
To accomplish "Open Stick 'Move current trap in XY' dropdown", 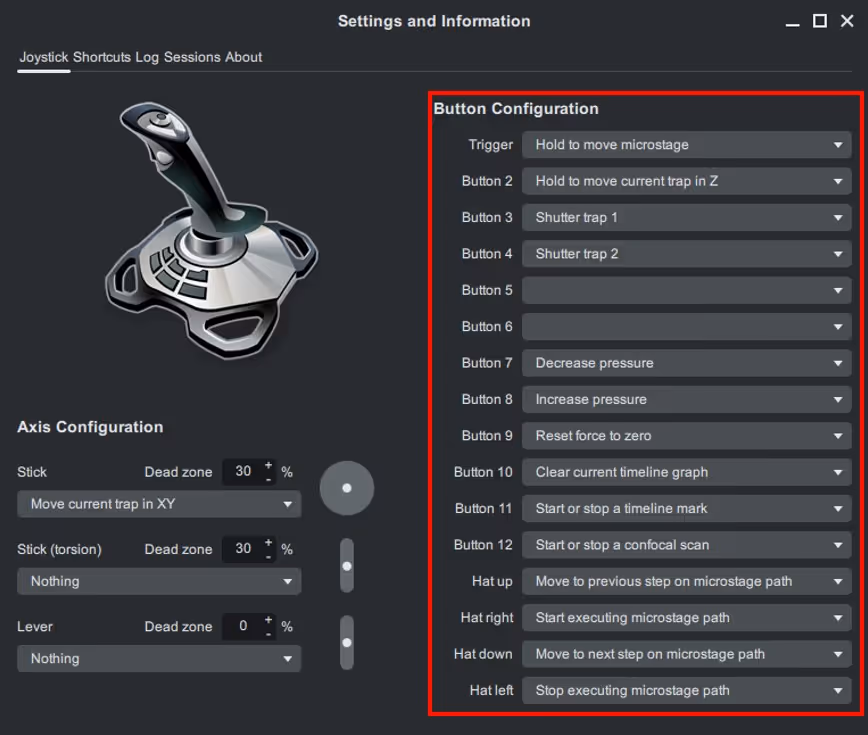I will pos(159,504).
